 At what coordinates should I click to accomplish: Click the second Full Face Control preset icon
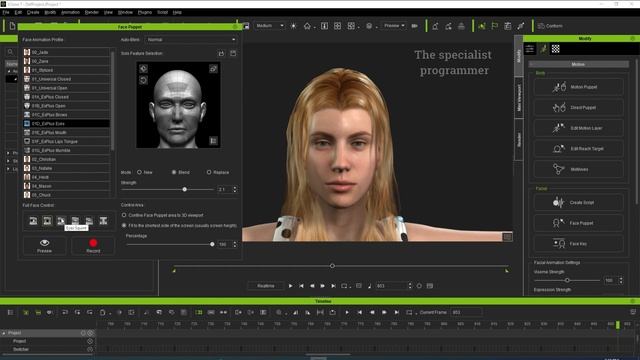coord(47,221)
